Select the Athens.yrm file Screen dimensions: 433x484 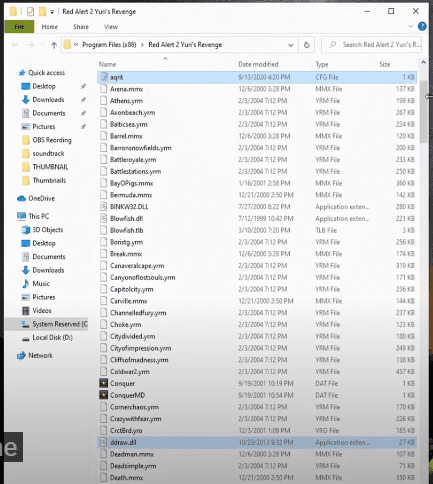[257, 101]
